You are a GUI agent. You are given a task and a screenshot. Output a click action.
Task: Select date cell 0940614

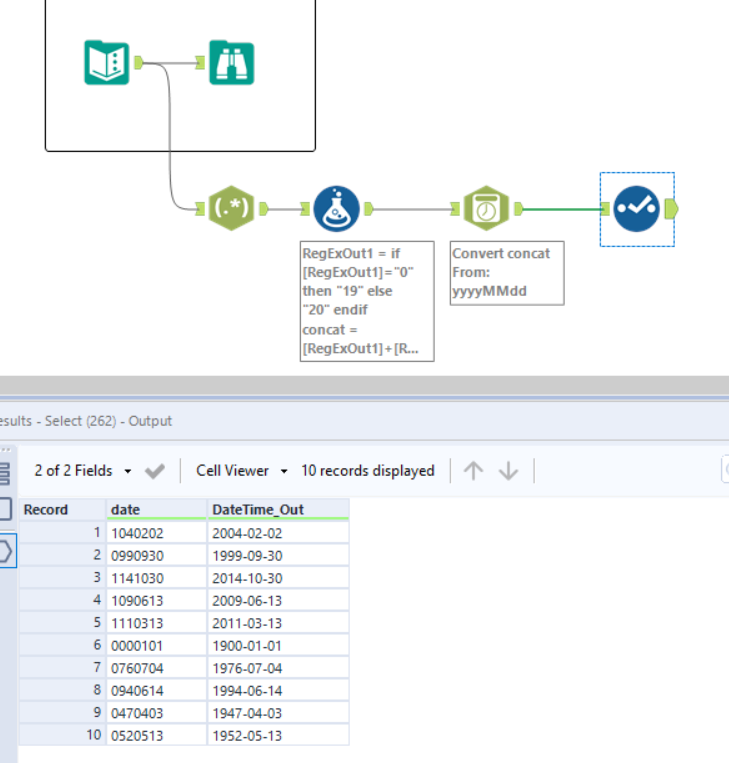157,690
